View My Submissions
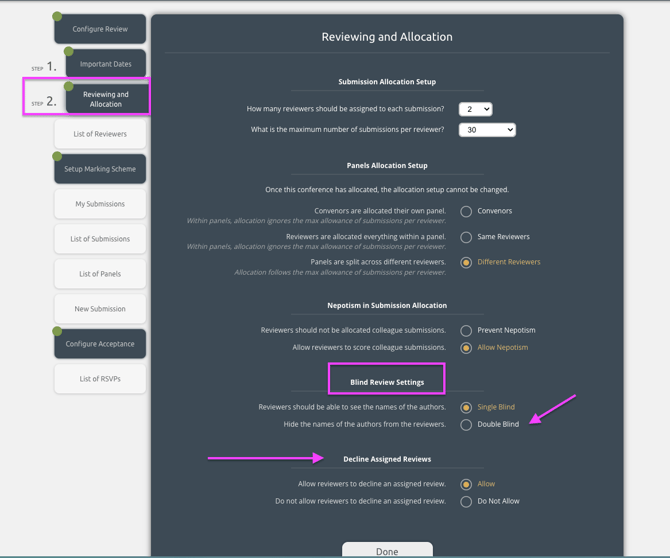Viewport: 670px width, 558px height. tap(100, 204)
